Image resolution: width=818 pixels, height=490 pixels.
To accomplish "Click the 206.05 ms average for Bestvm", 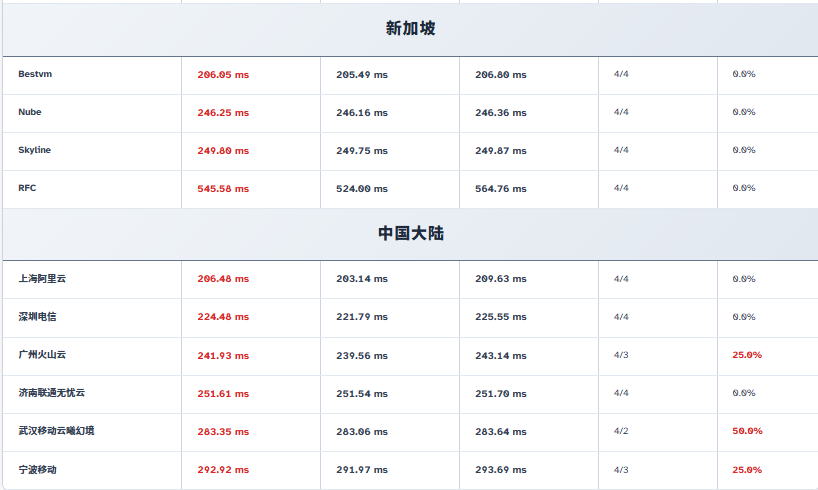I will pos(223,74).
